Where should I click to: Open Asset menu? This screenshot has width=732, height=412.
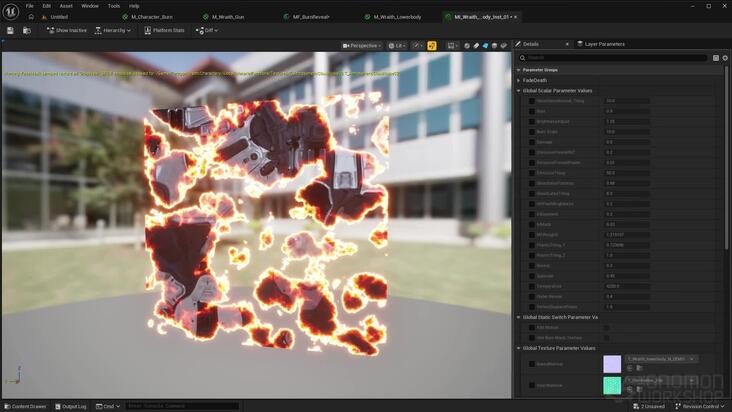tap(66, 6)
